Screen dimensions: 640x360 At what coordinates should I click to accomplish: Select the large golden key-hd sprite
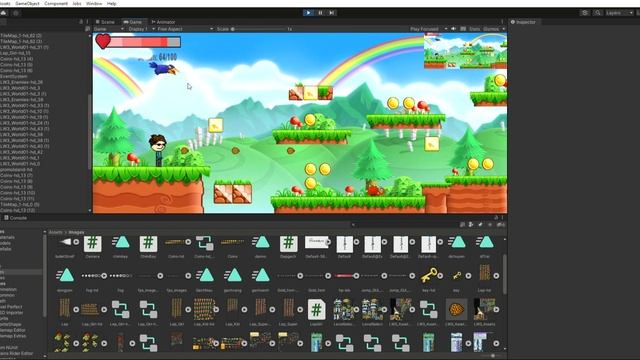coord(429,276)
